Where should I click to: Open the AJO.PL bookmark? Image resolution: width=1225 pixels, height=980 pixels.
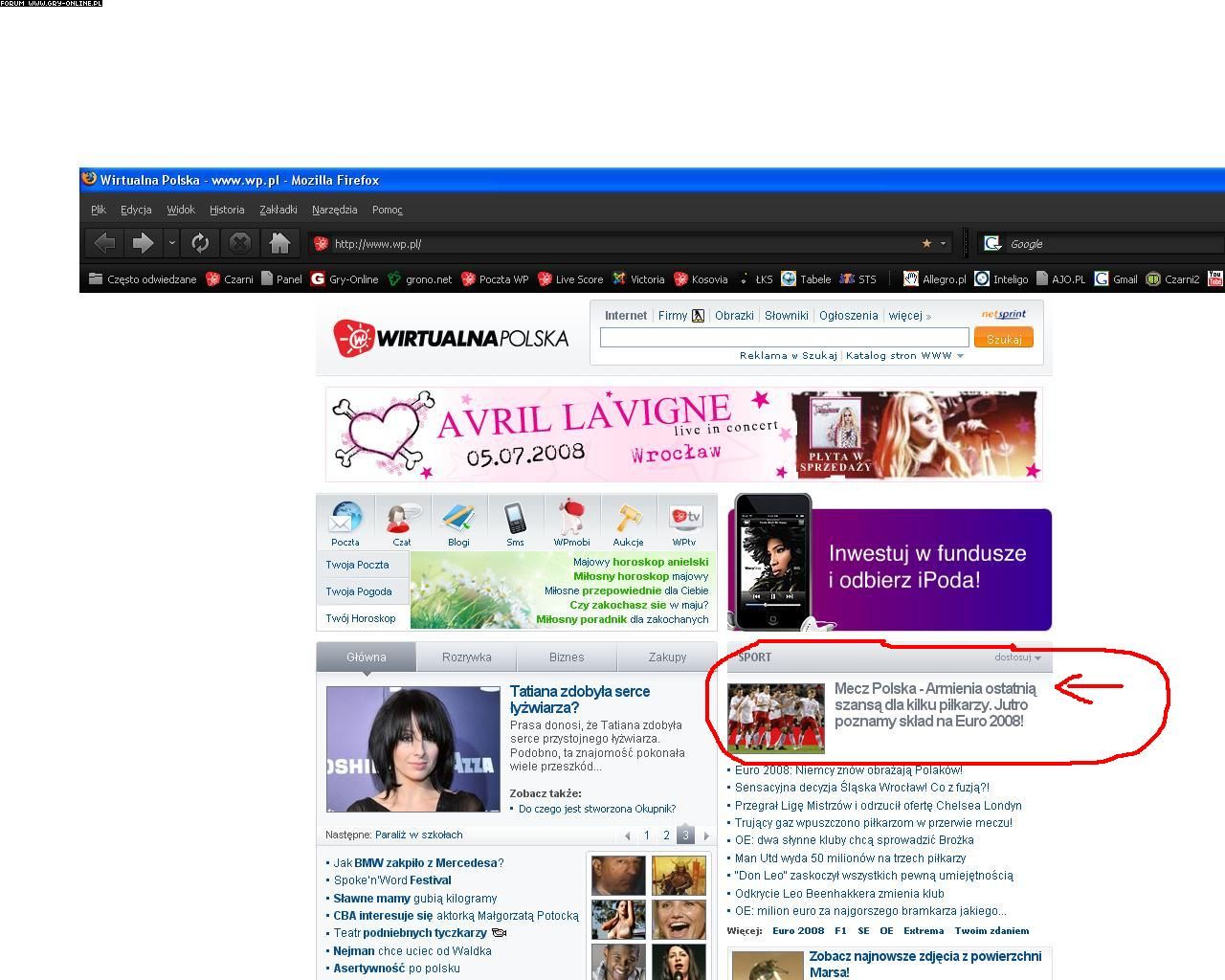[x=1060, y=279]
